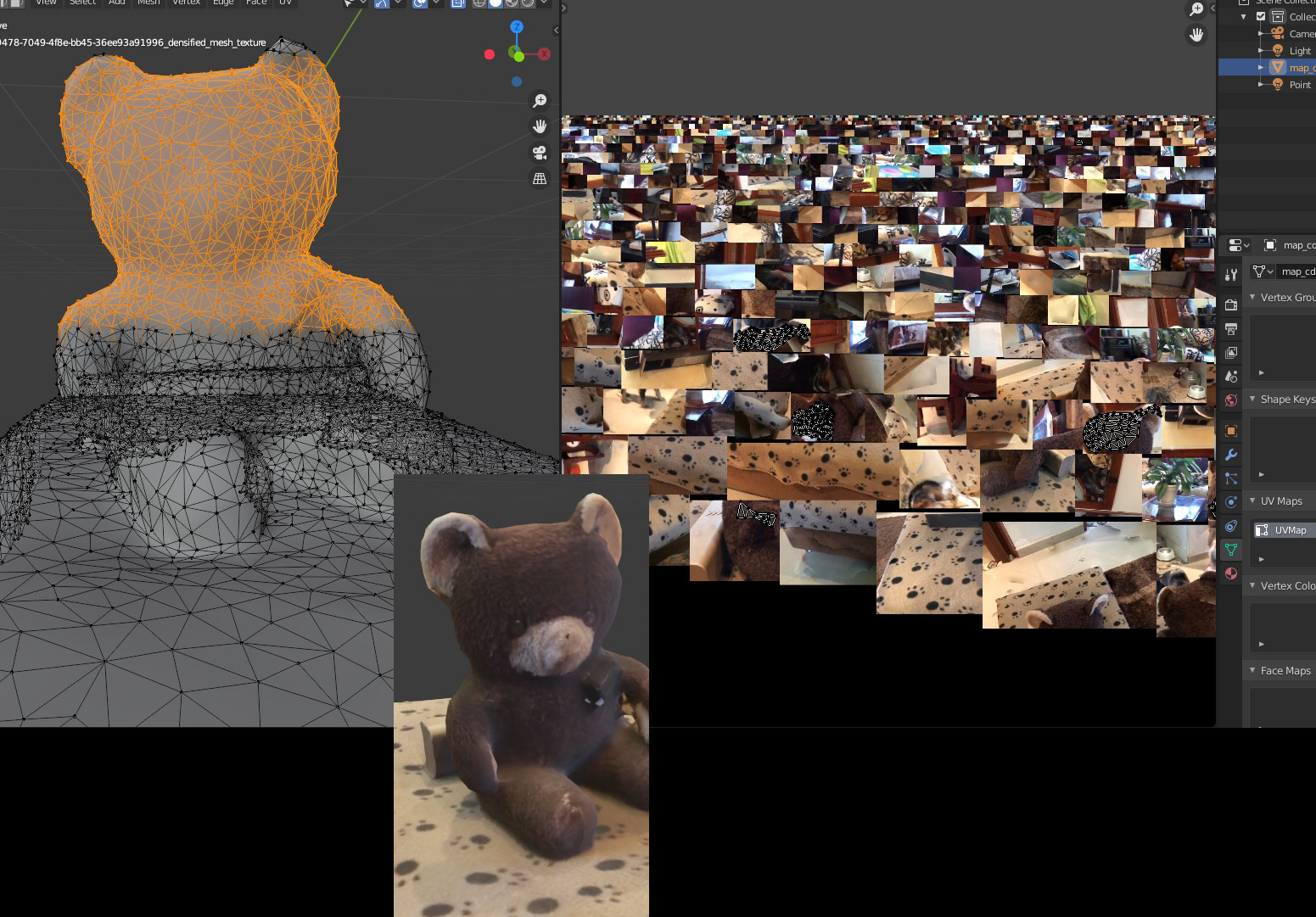Open the Object Data mesh tab
The image size is (1316, 917).
[x=1231, y=550]
